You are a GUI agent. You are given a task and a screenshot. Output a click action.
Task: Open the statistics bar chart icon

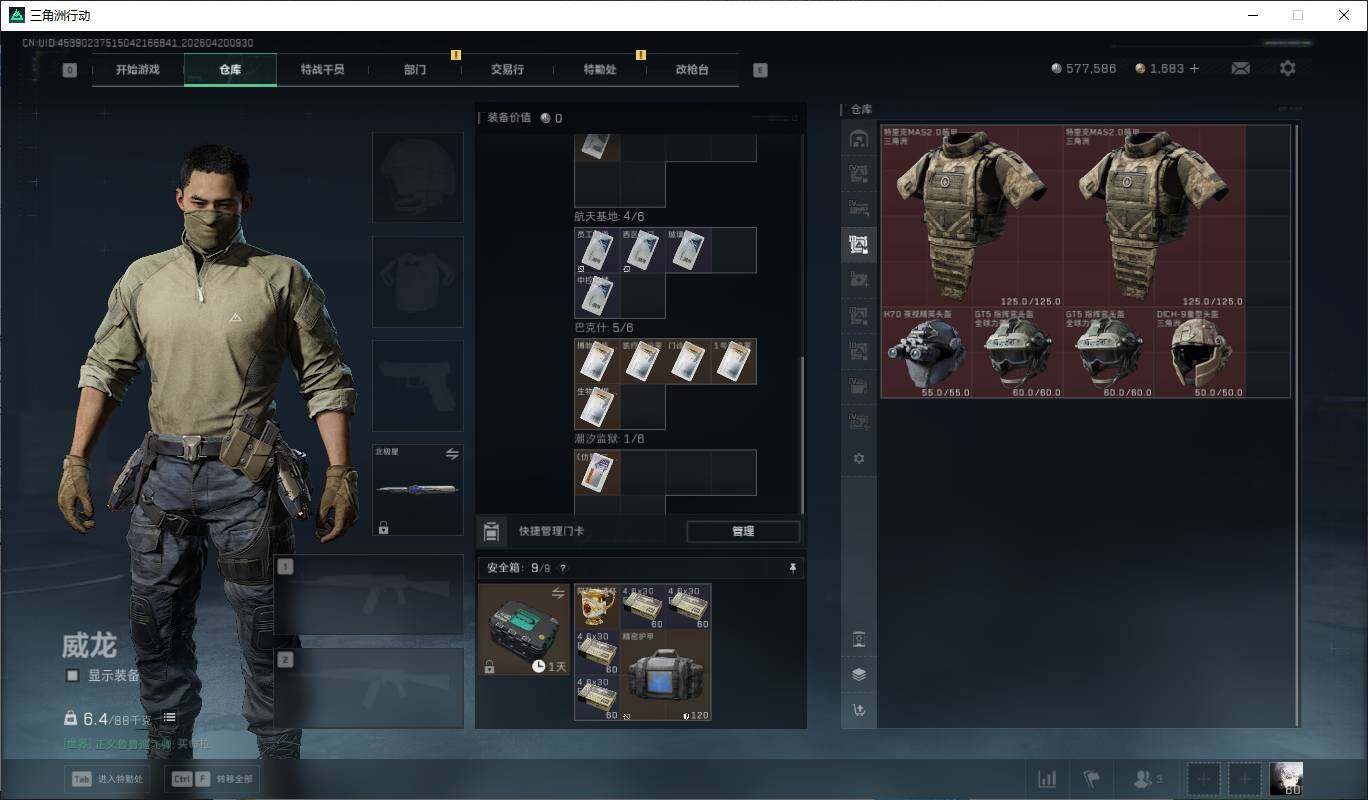pyautogui.click(x=1047, y=778)
